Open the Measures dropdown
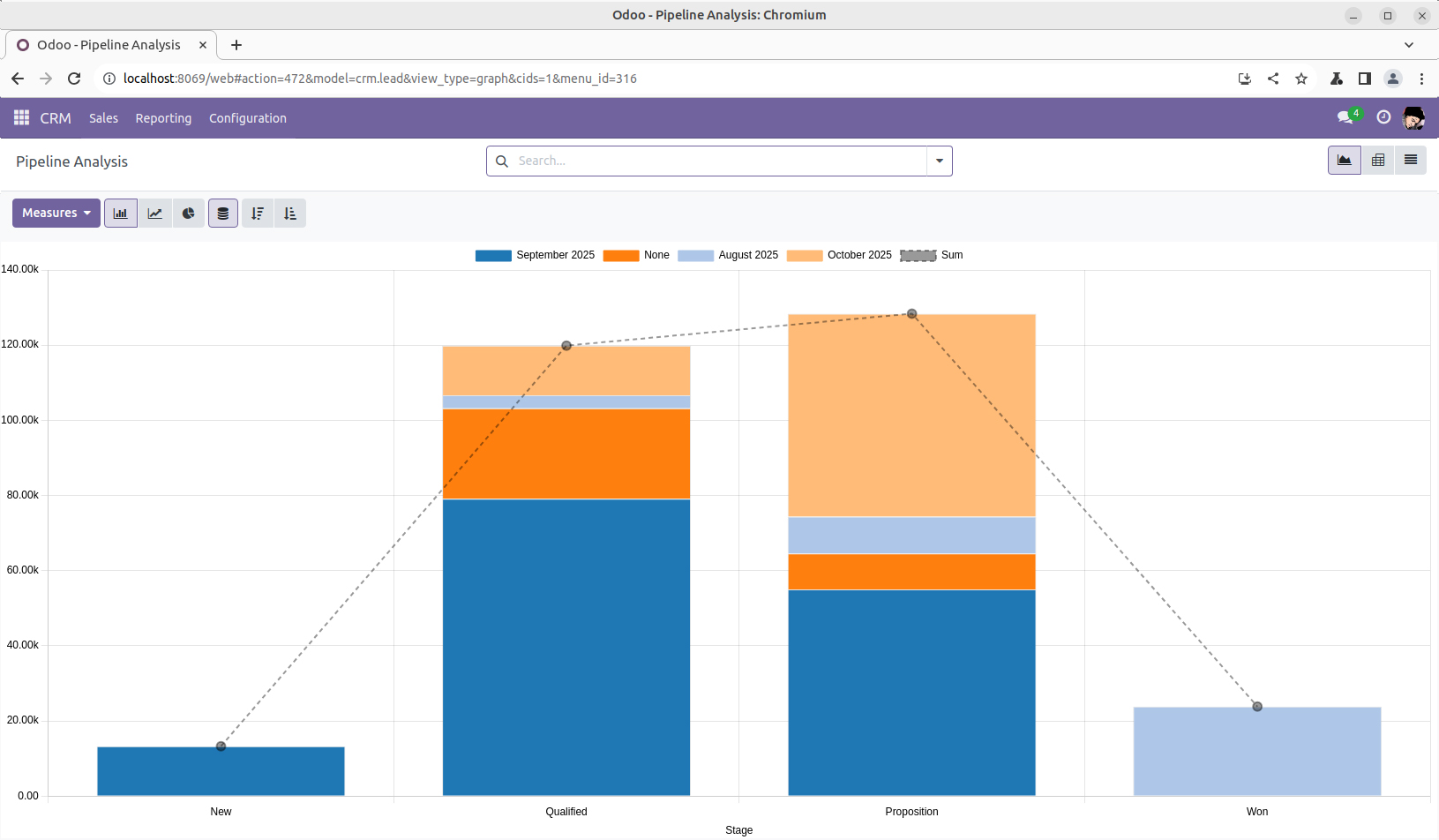 coord(56,214)
